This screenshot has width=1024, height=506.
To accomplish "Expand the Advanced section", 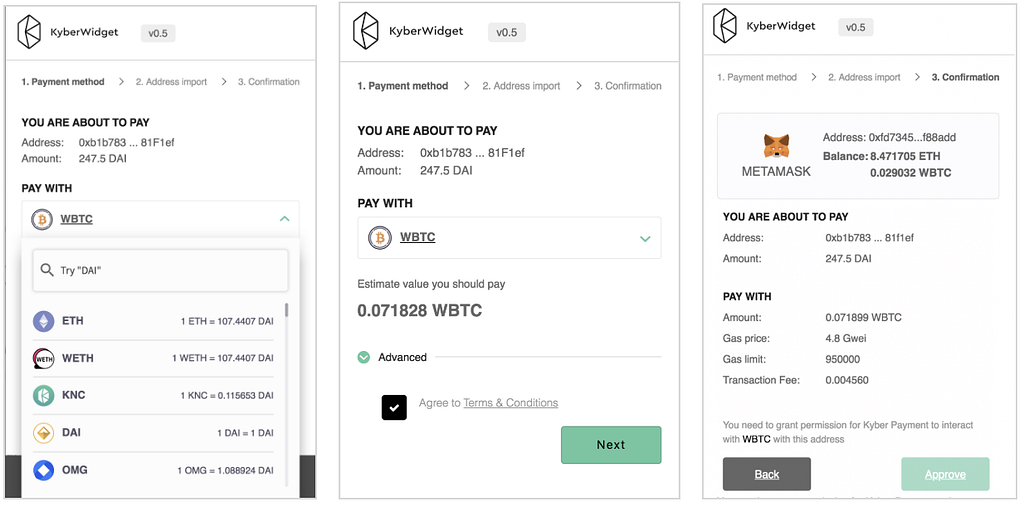I will click(403, 357).
